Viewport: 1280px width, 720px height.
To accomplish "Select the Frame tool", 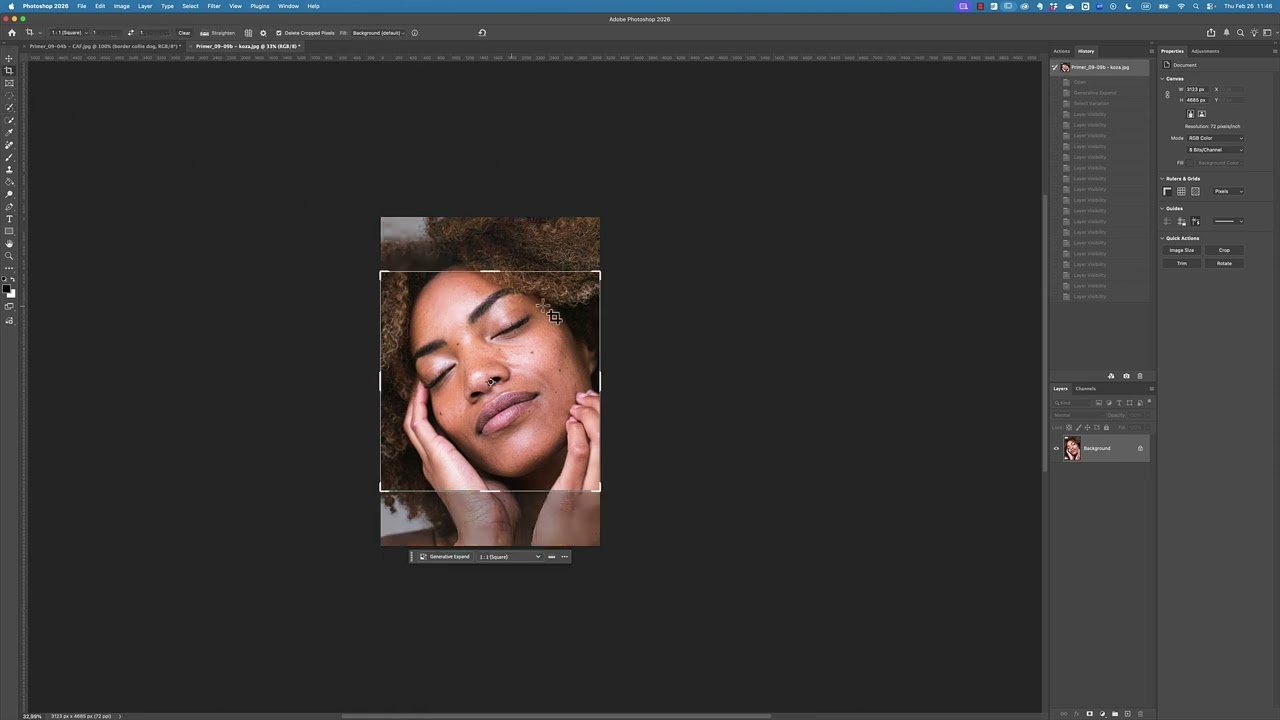I will [x=9, y=83].
